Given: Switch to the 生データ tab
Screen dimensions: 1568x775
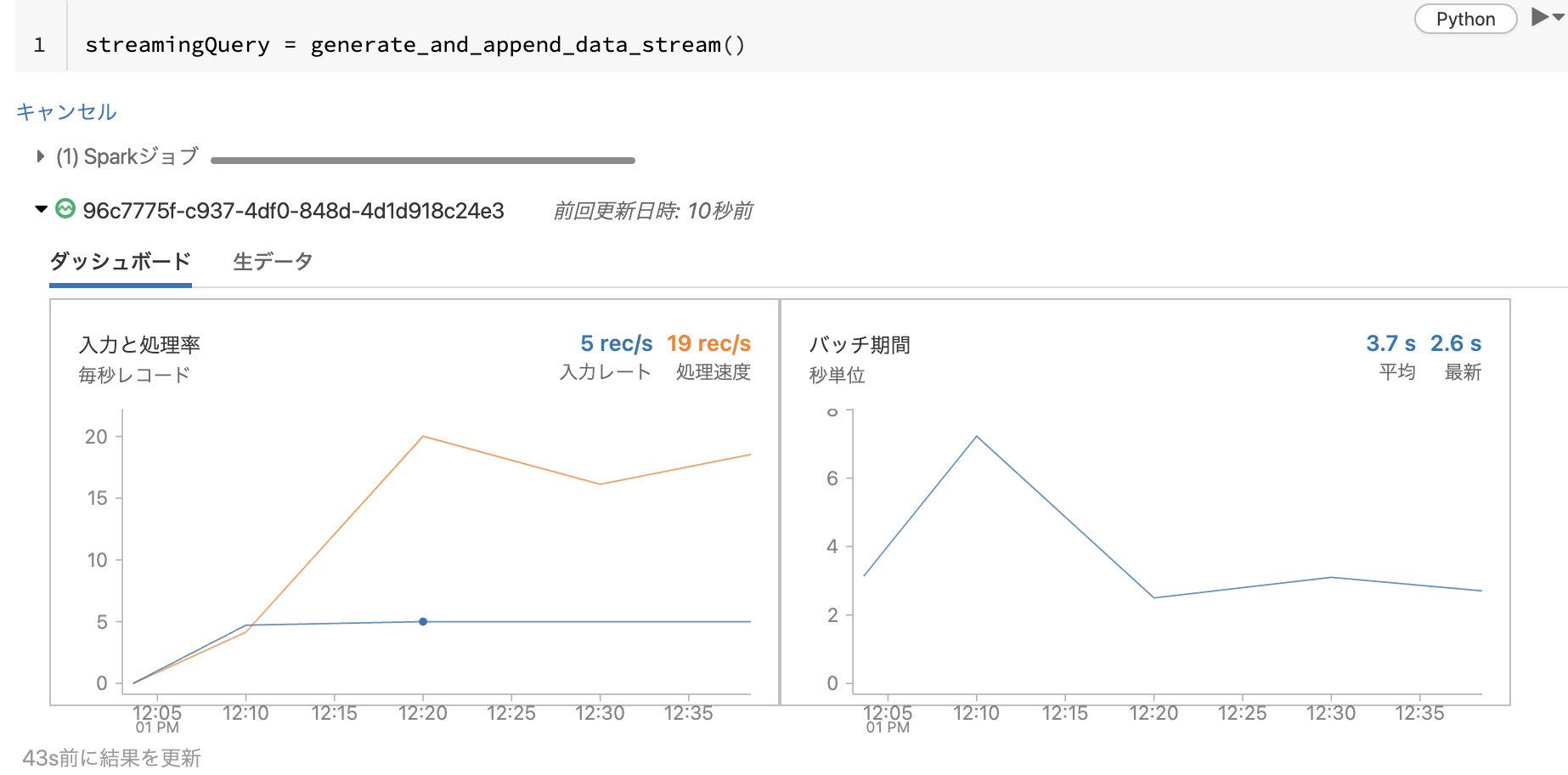Looking at the screenshot, I should [271, 262].
